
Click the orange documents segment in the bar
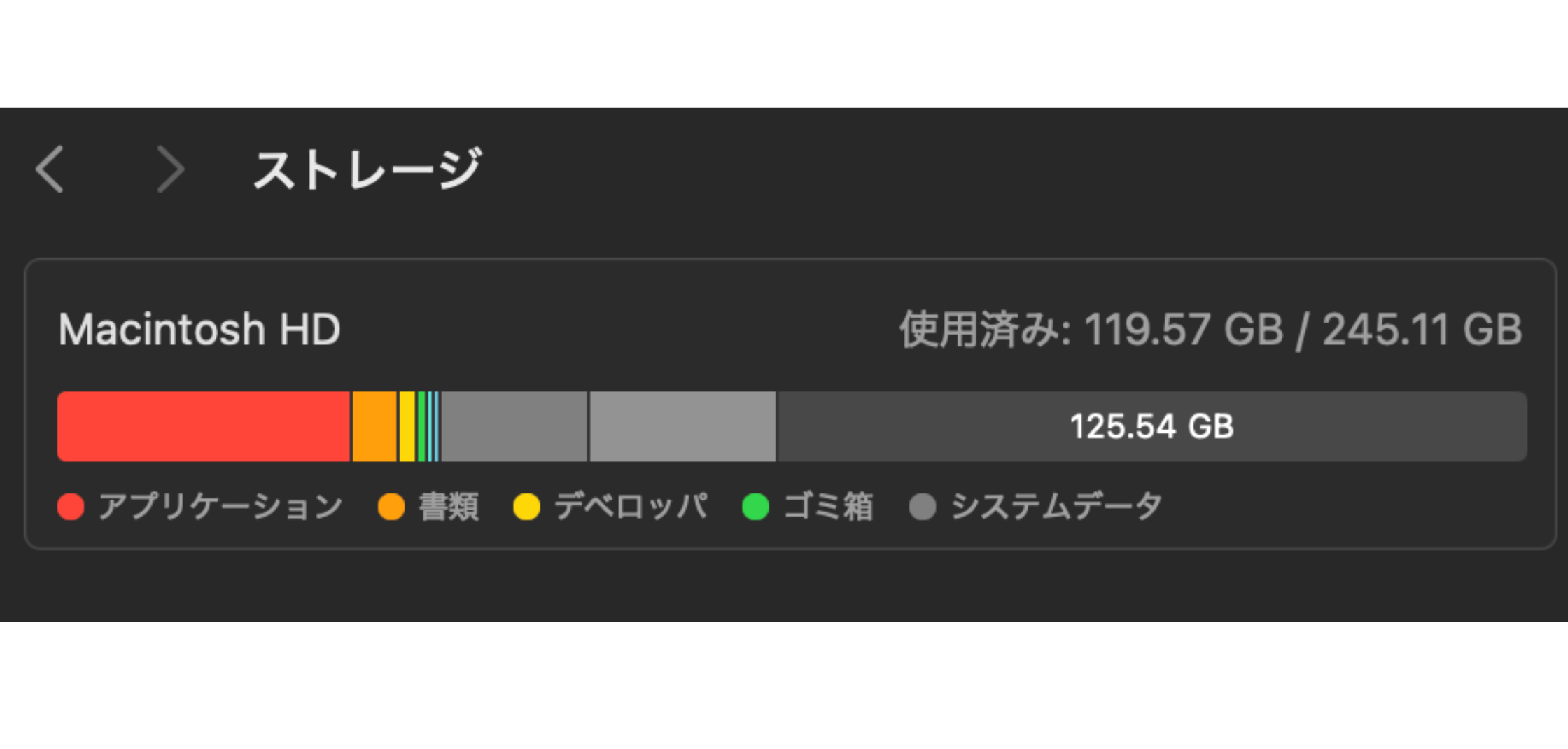coord(374,426)
